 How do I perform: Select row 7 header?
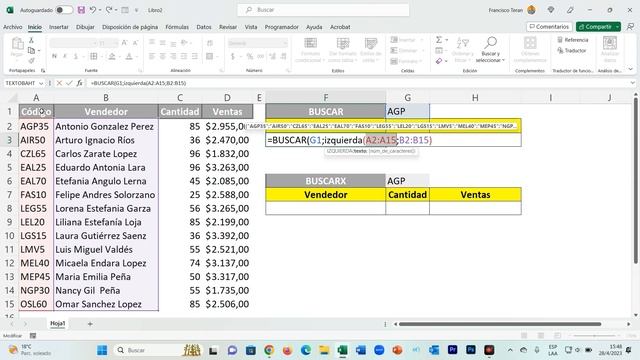click(9, 195)
